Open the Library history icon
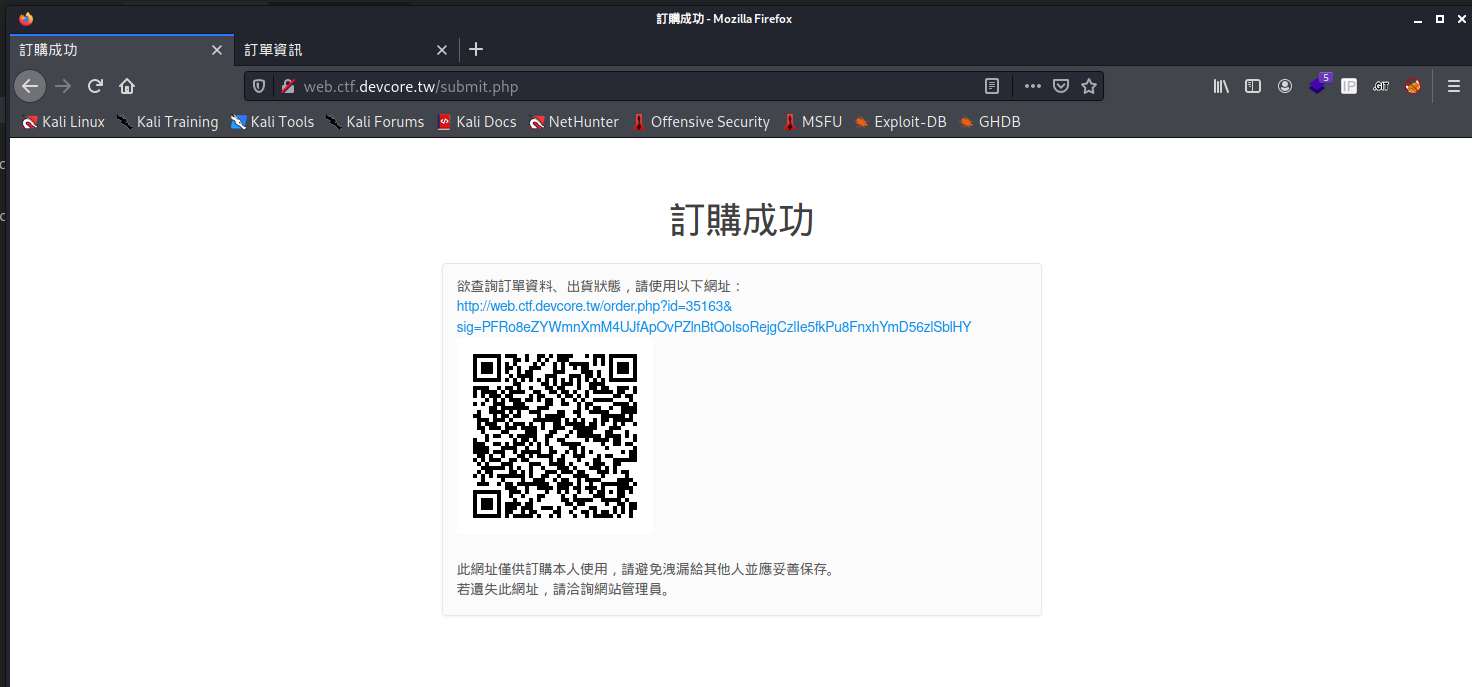Image resolution: width=1472 pixels, height=687 pixels. [1221, 86]
